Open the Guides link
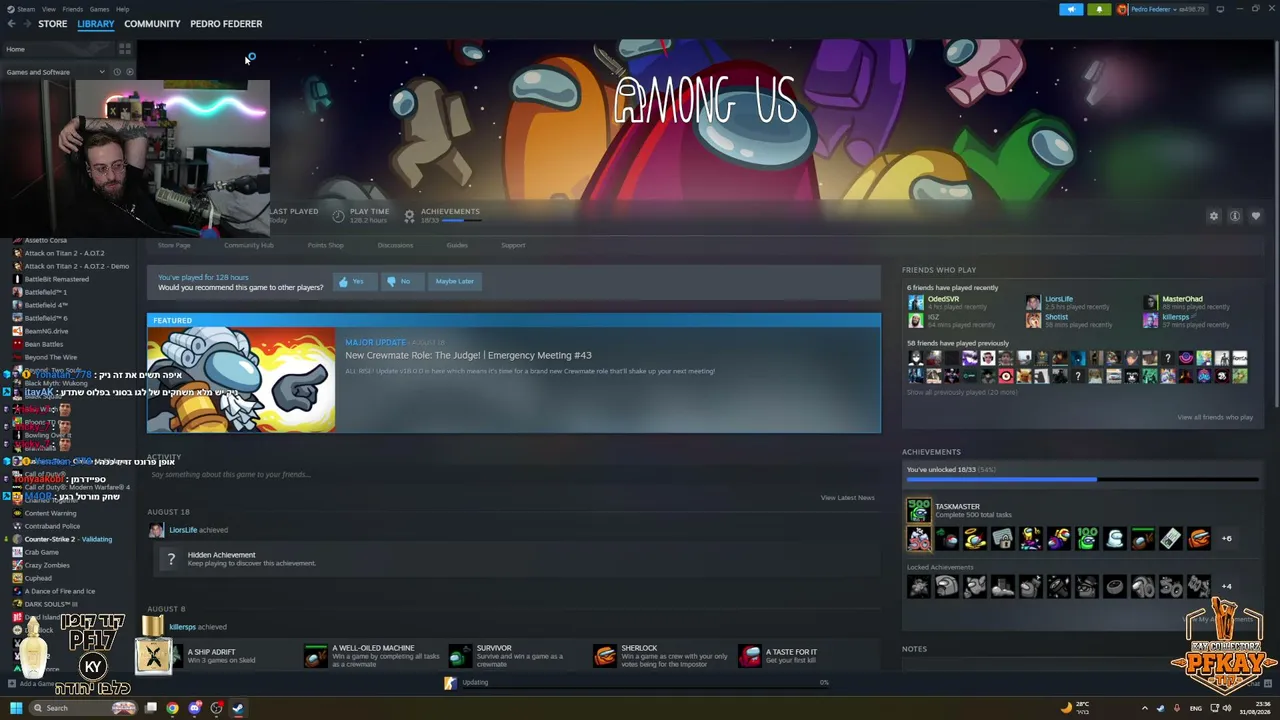The height and width of the screenshot is (720, 1280). [457, 245]
